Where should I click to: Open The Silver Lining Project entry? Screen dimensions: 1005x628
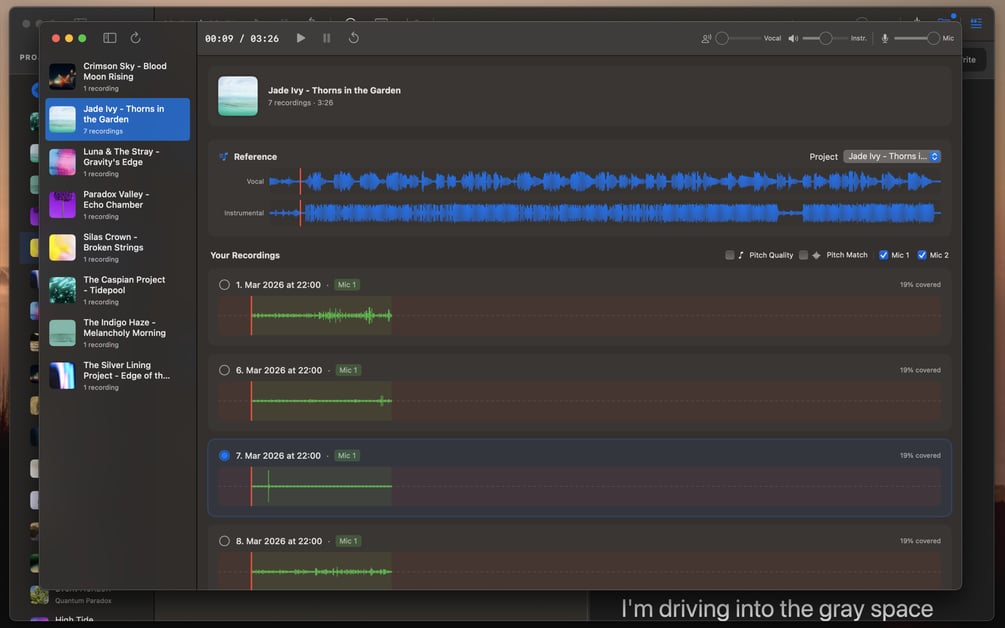(118, 376)
